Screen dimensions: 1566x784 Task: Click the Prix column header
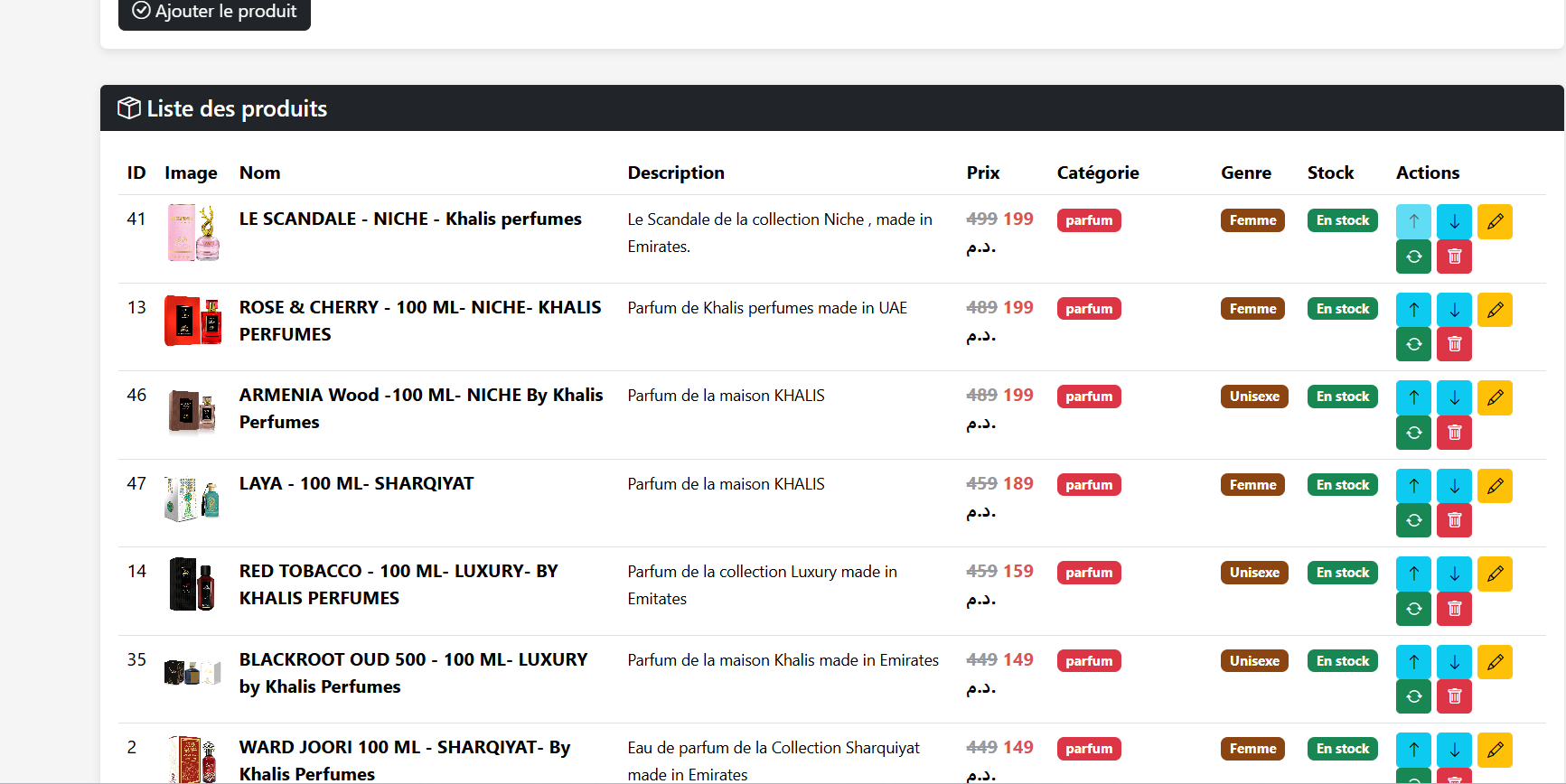pos(983,173)
